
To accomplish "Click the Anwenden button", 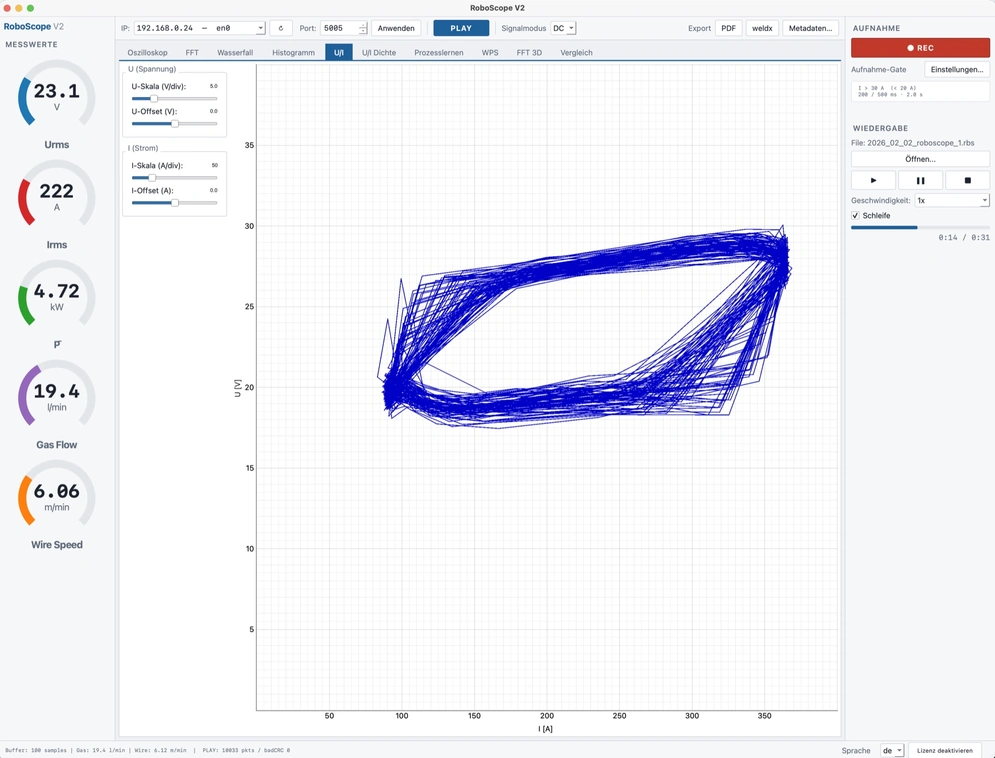I will point(396,28).
